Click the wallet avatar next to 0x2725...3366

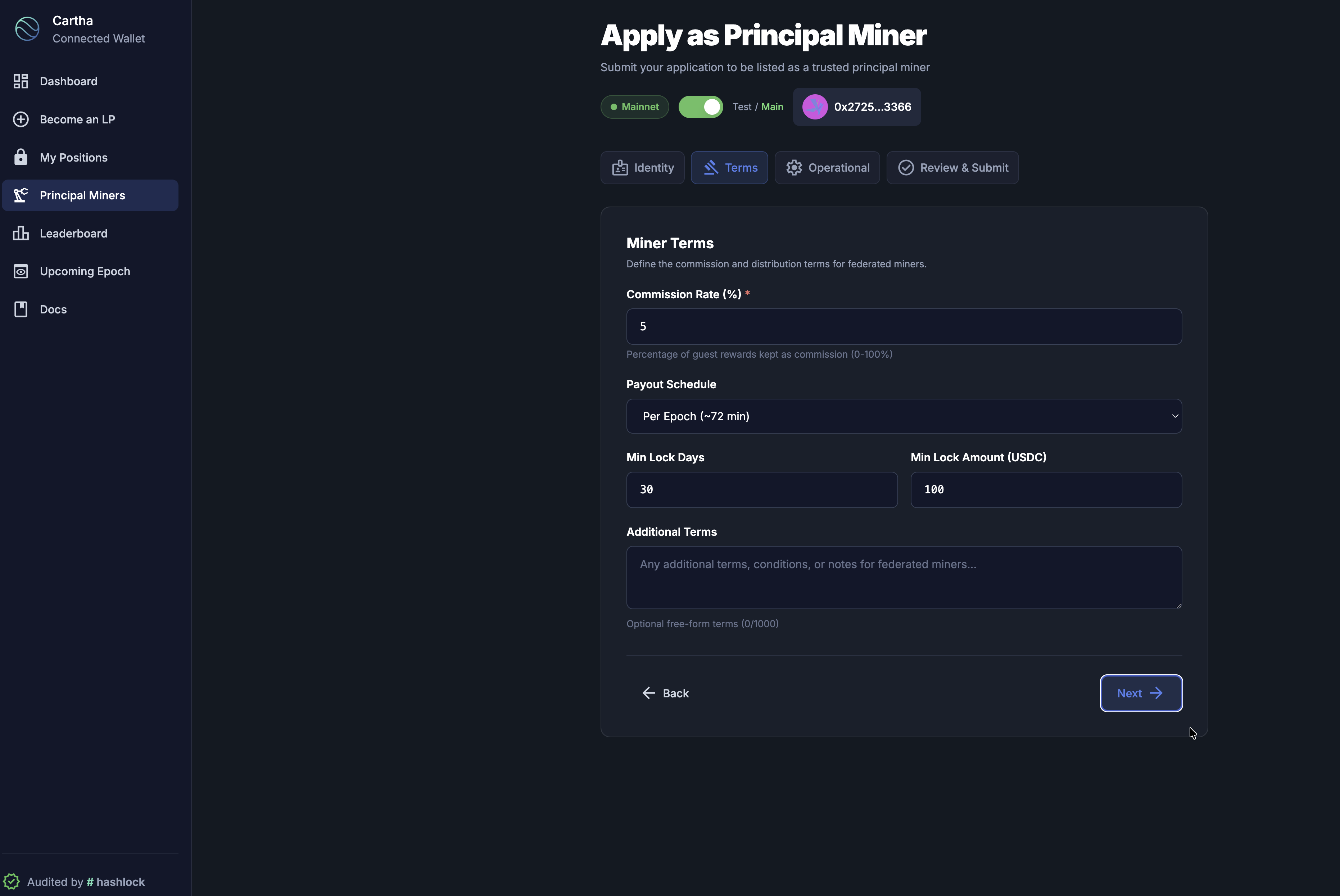(x=815, y=107)
